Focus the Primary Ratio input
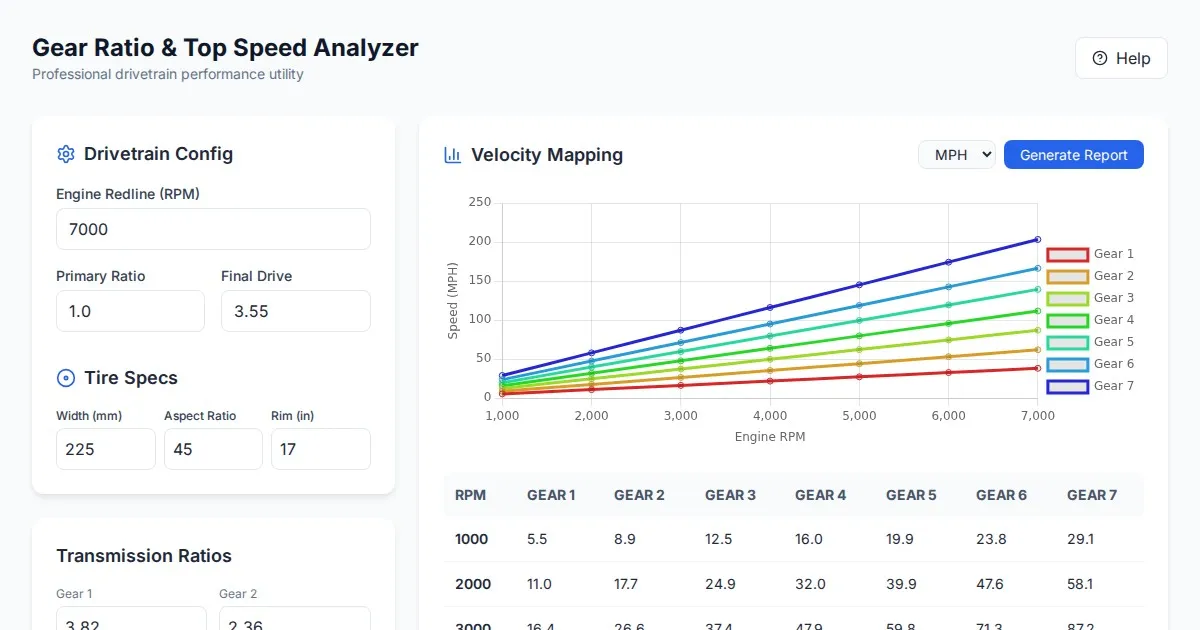Viewport: 1200px width, 630px height. [x=130, y=311]
